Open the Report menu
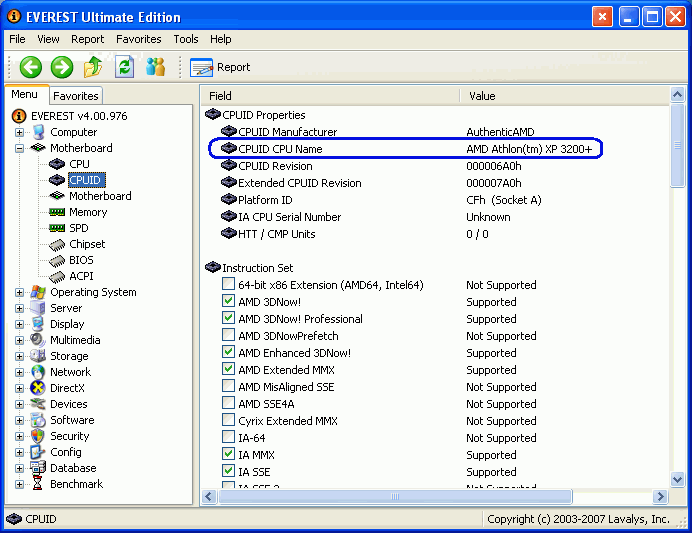This screenshot has width=692, height=533. tap(87, 39)
